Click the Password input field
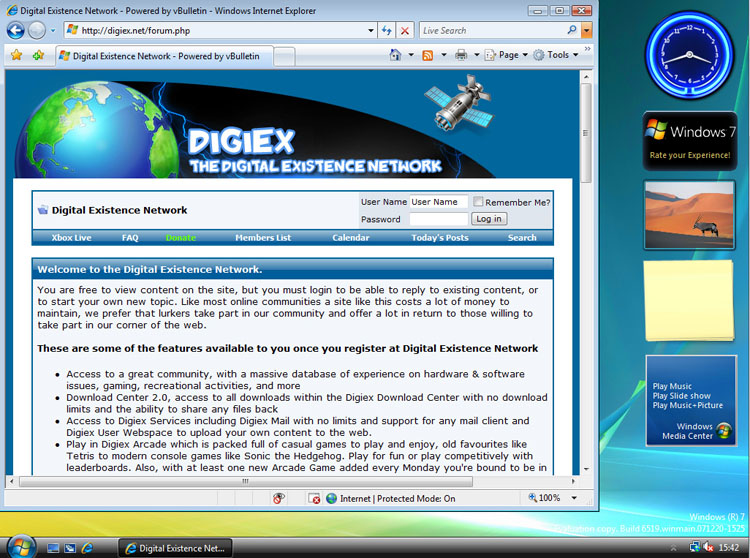The width and height of the screenshot is (750, 558). (438, 219)
